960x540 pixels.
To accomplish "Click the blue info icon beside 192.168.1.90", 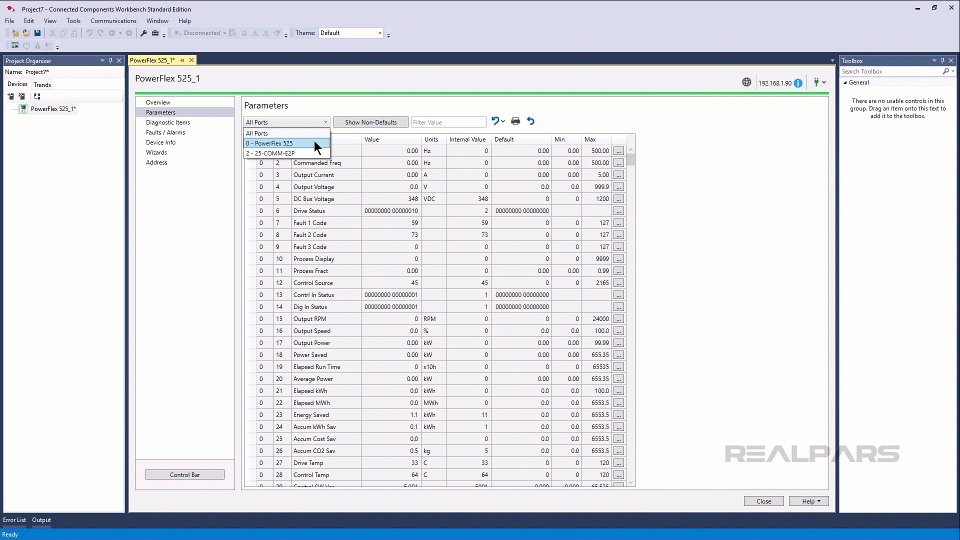I will tap(798, 83).
